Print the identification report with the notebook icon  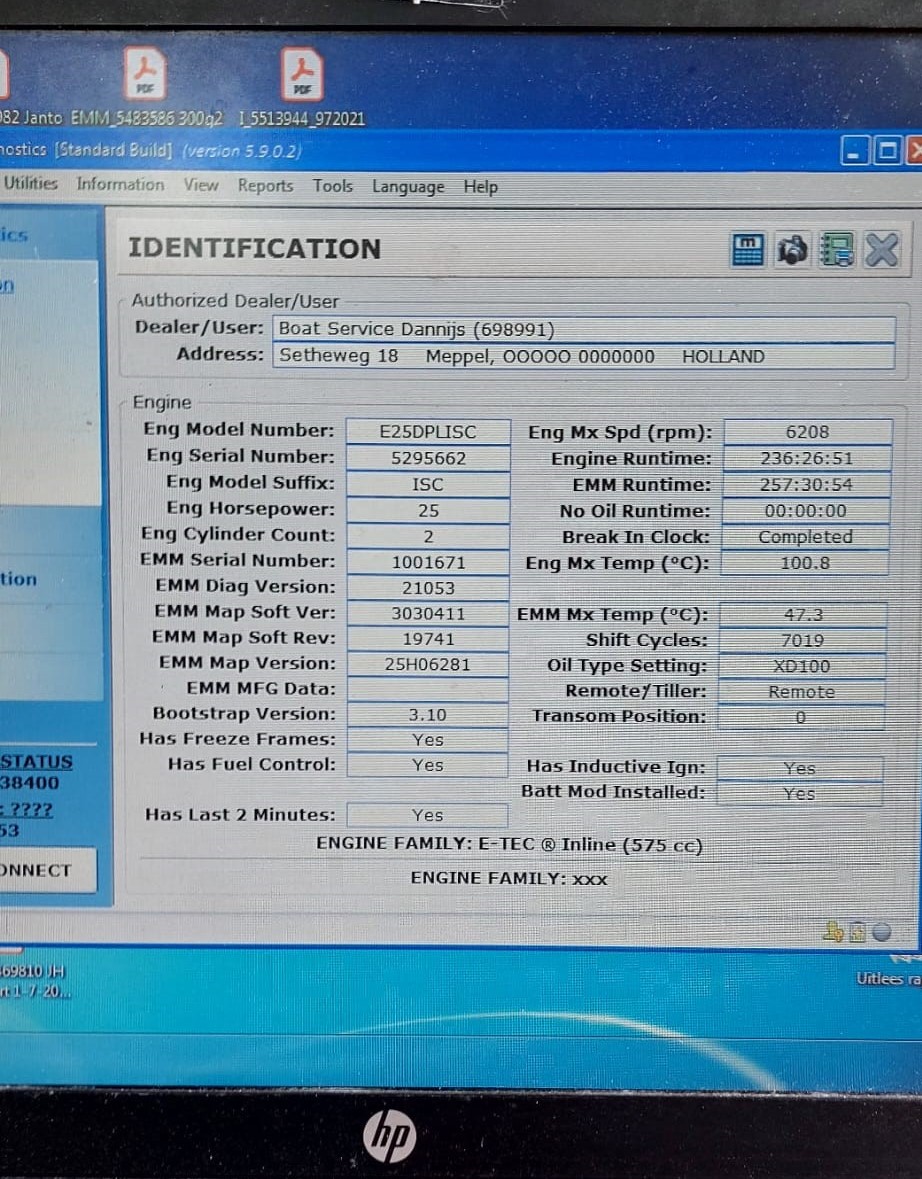(837, 250)
